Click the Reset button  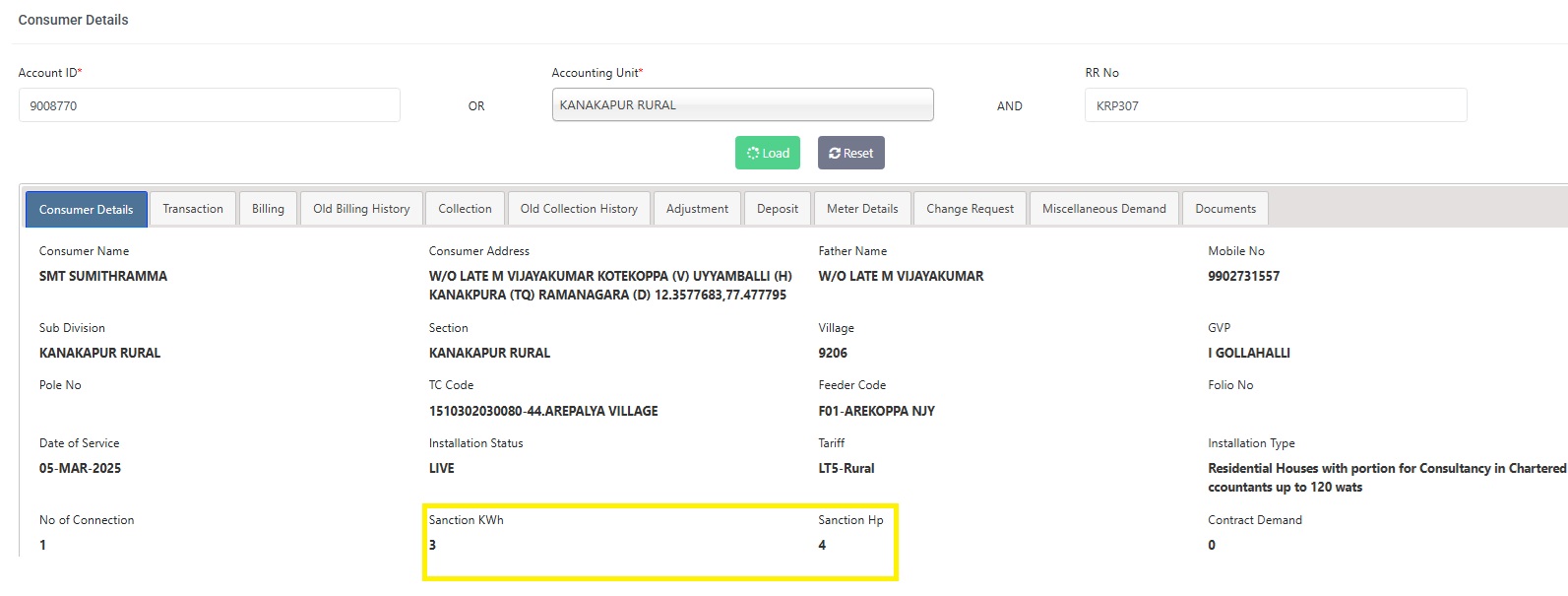click(851, 153)
